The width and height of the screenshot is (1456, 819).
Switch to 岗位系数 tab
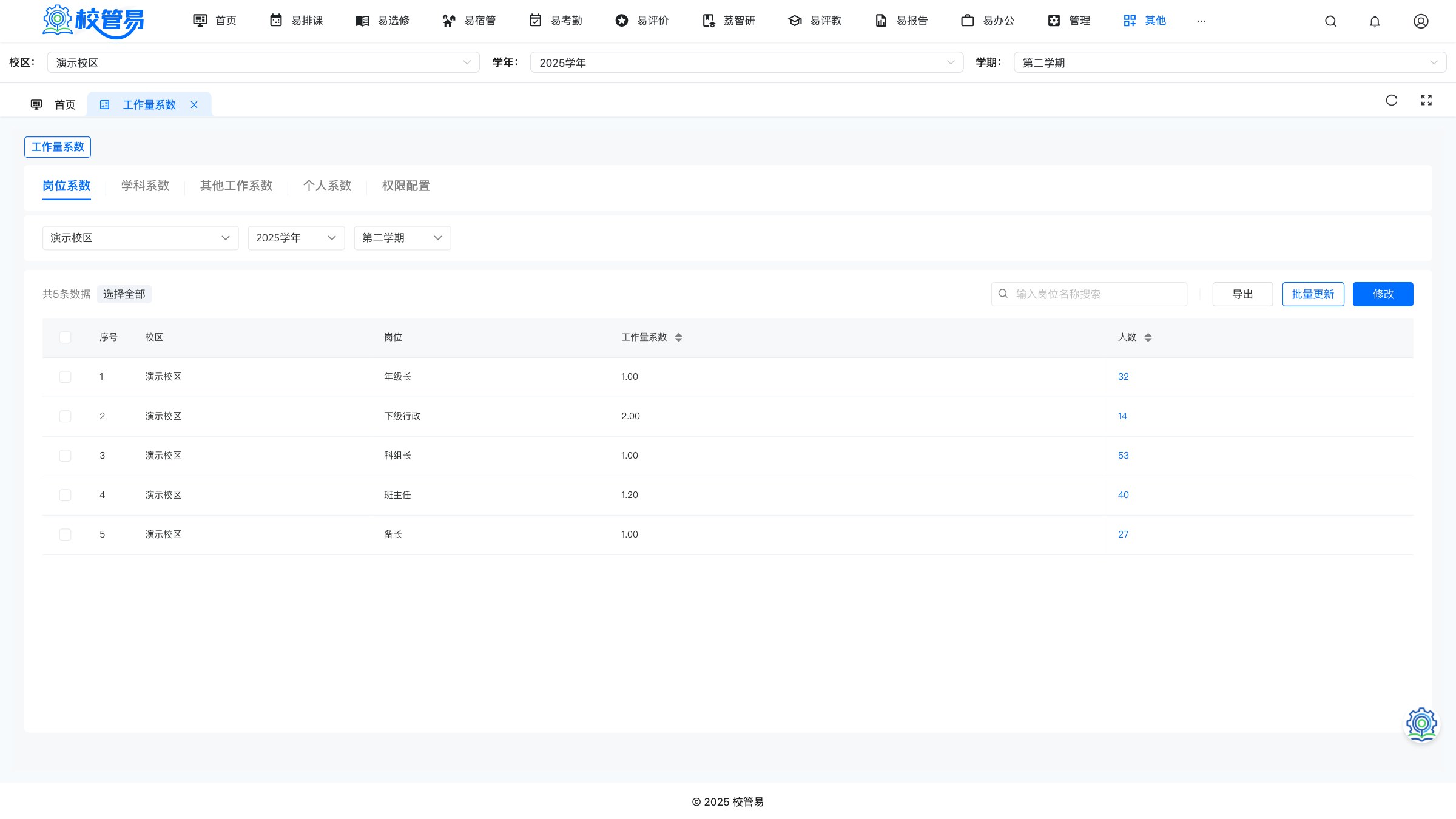click(67, 186)
